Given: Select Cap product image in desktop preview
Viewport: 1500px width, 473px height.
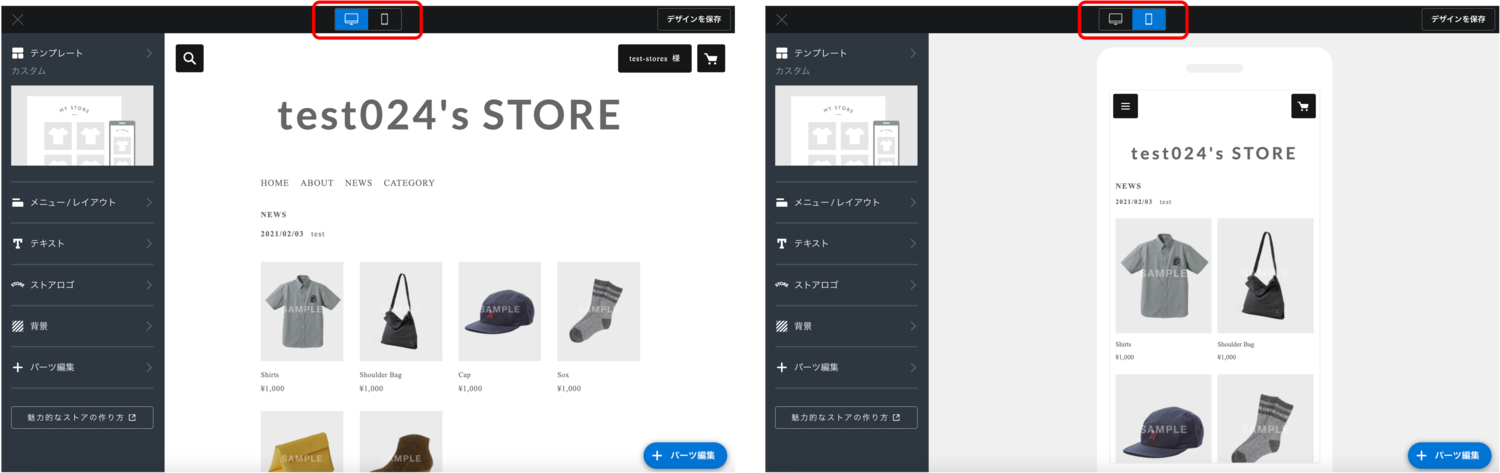Looking at the screenshot, I should coord(500,311).
